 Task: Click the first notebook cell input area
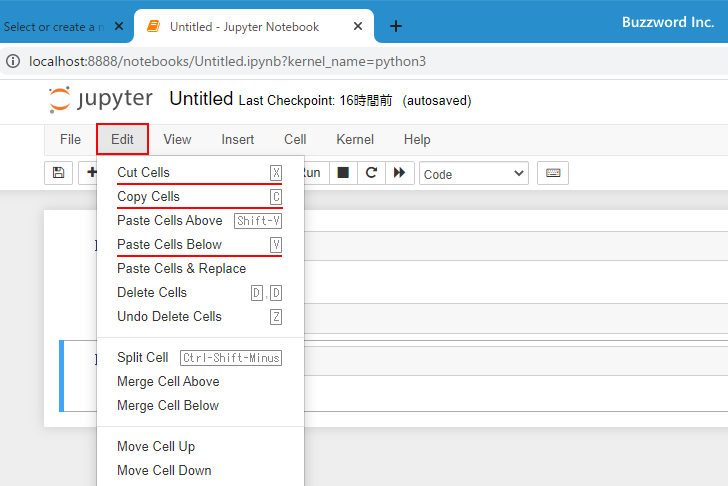click(515, 246)
